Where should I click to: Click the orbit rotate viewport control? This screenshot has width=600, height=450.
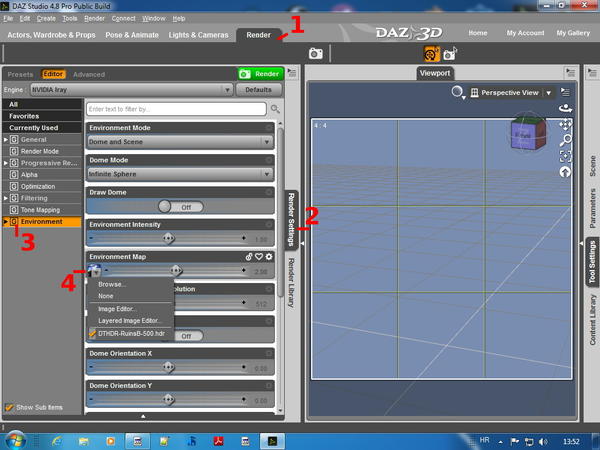(x=565, y=109)
